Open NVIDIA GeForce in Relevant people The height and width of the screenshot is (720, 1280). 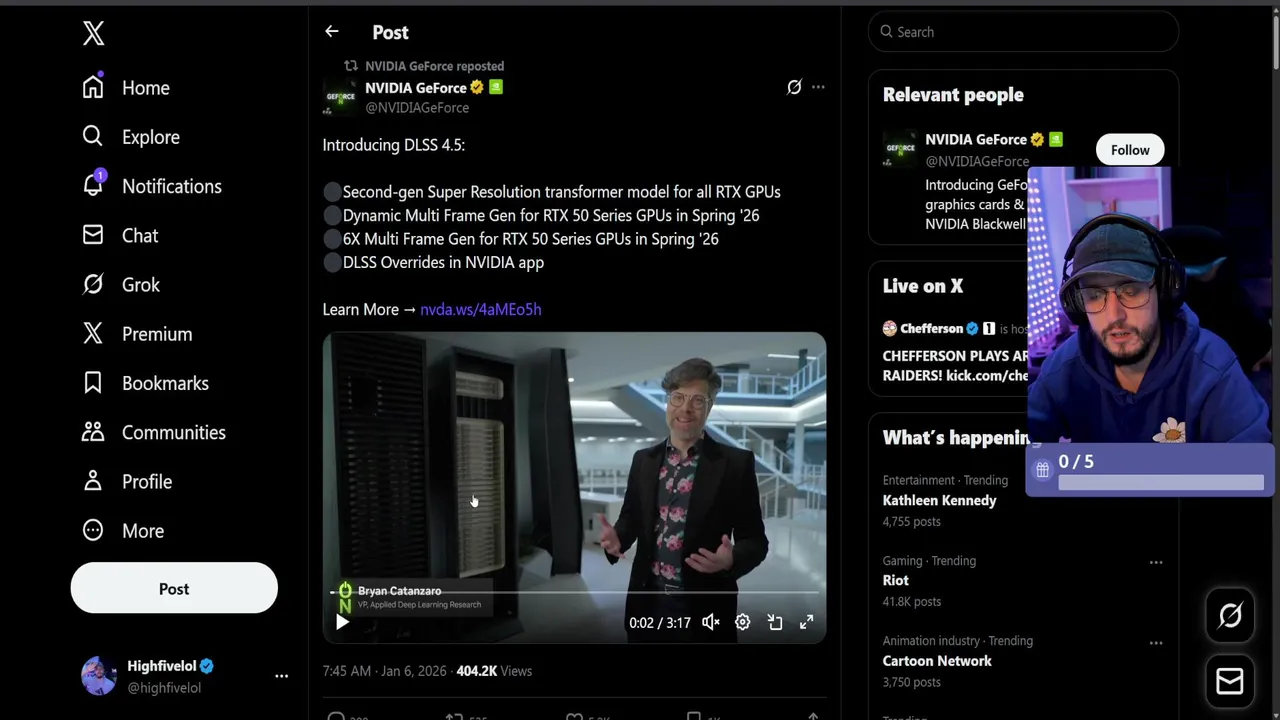coord(976,140)
